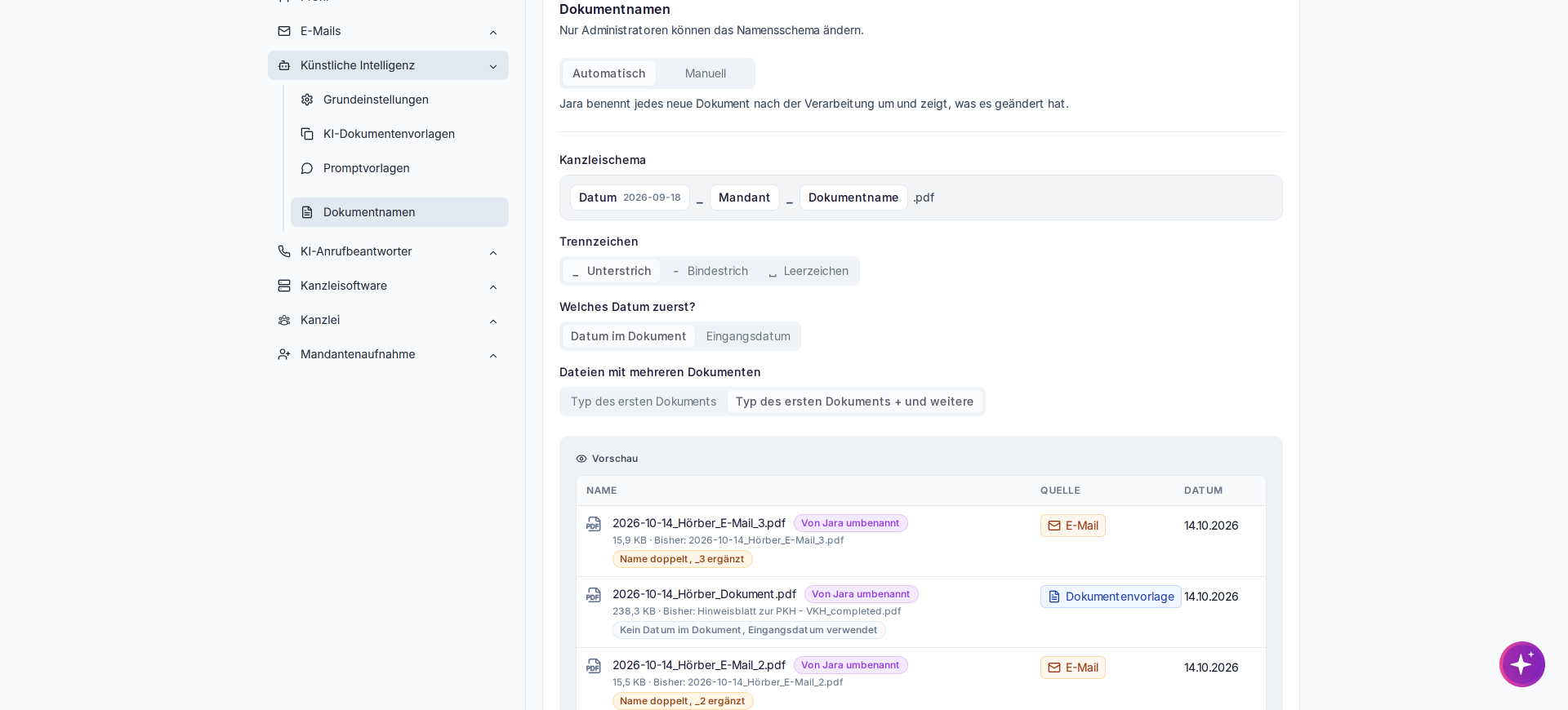Switch naming mode to Manuell
Screen dimensions: 1568x710
[706, 73]
